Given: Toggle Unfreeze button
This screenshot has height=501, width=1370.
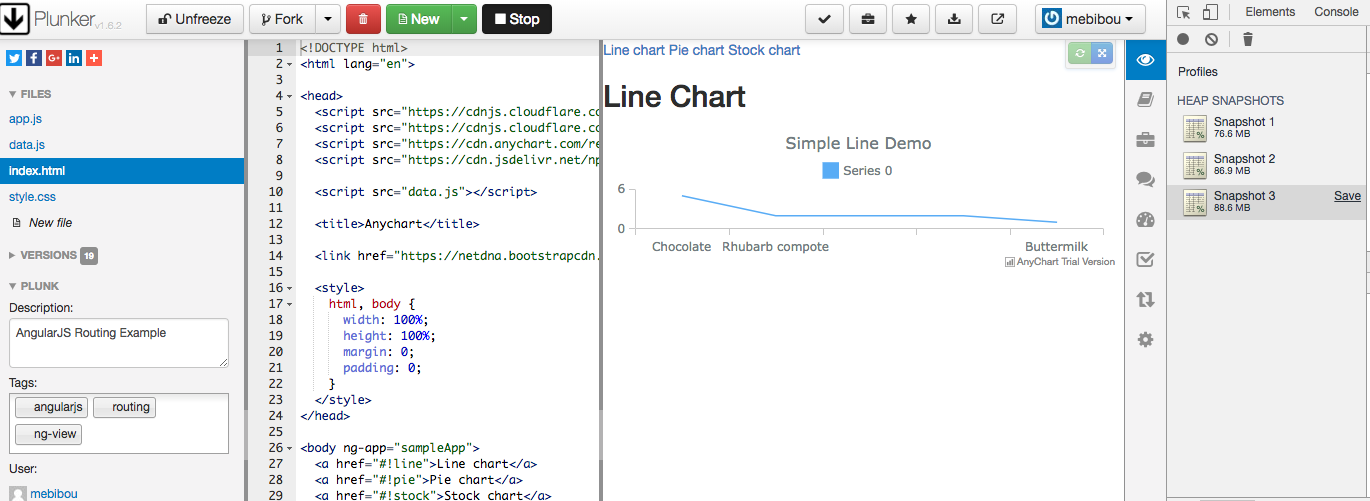Looking at the screenshot, I should tap(195, 19).
